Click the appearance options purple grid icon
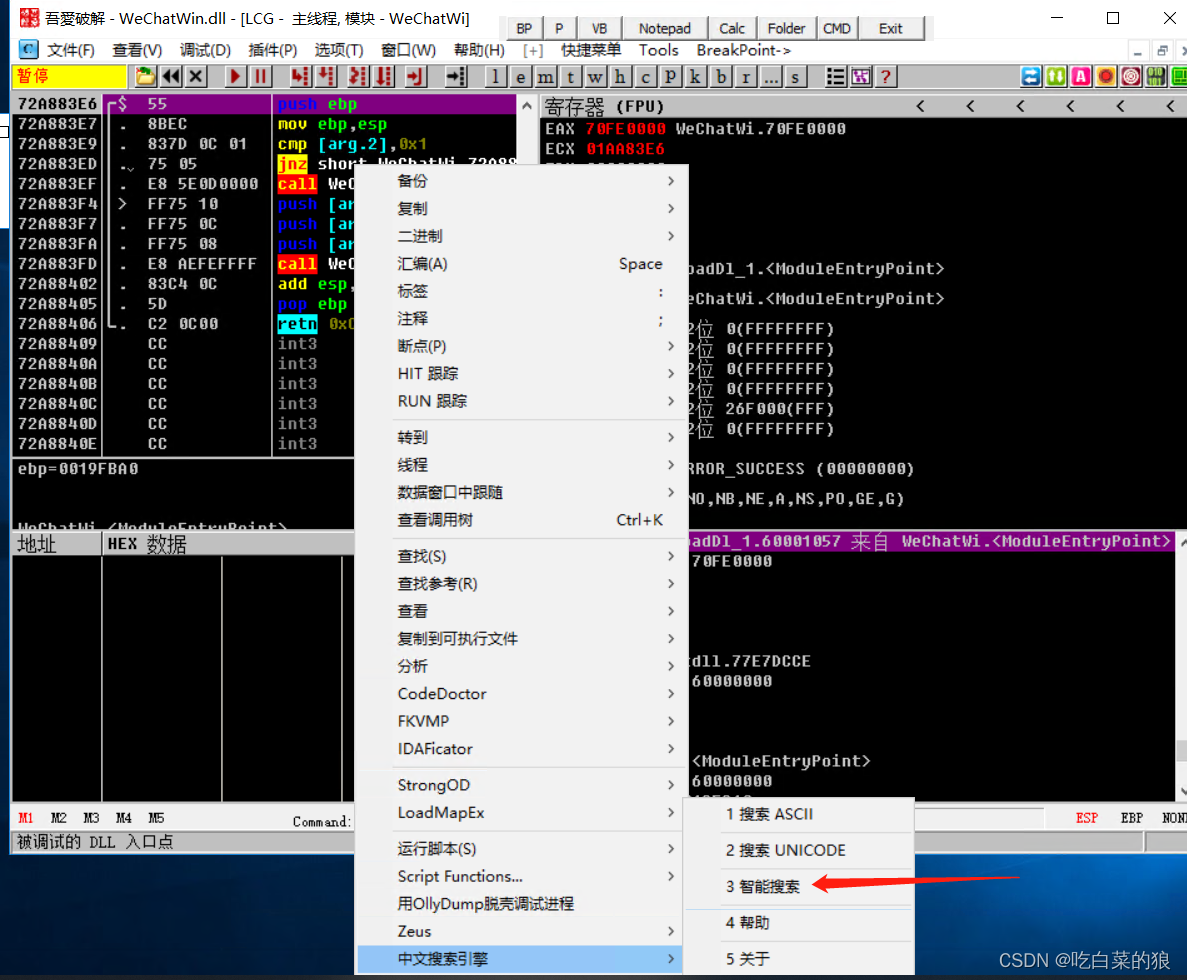This screenshot has width=1187, height=980. (861, 76)
